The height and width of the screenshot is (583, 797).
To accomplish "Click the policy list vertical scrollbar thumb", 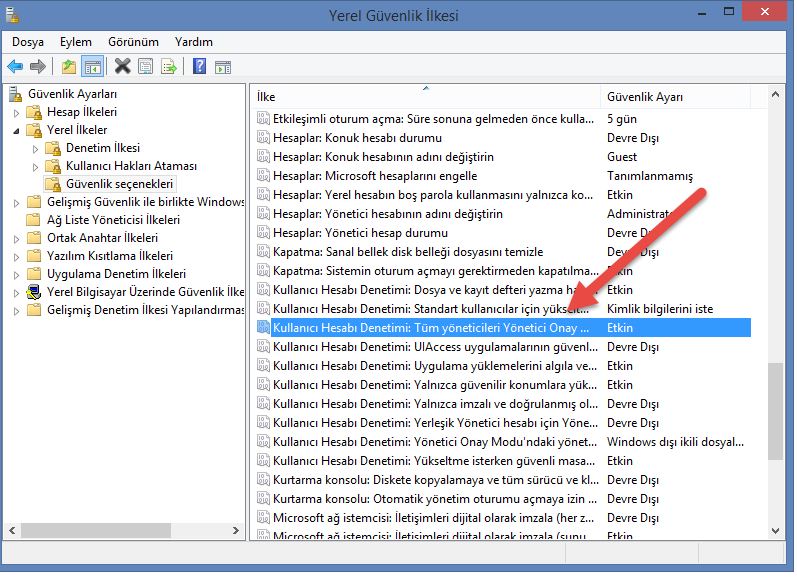I will pos(775,412).
